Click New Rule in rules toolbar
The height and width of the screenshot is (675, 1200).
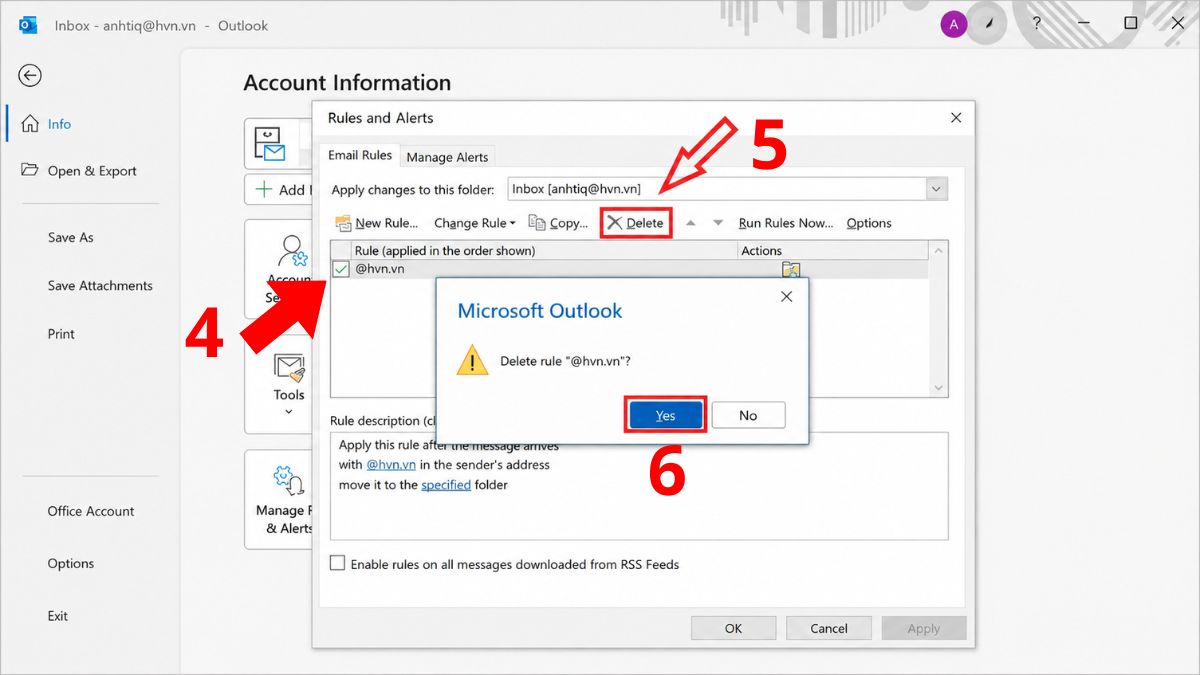(377, 223)
